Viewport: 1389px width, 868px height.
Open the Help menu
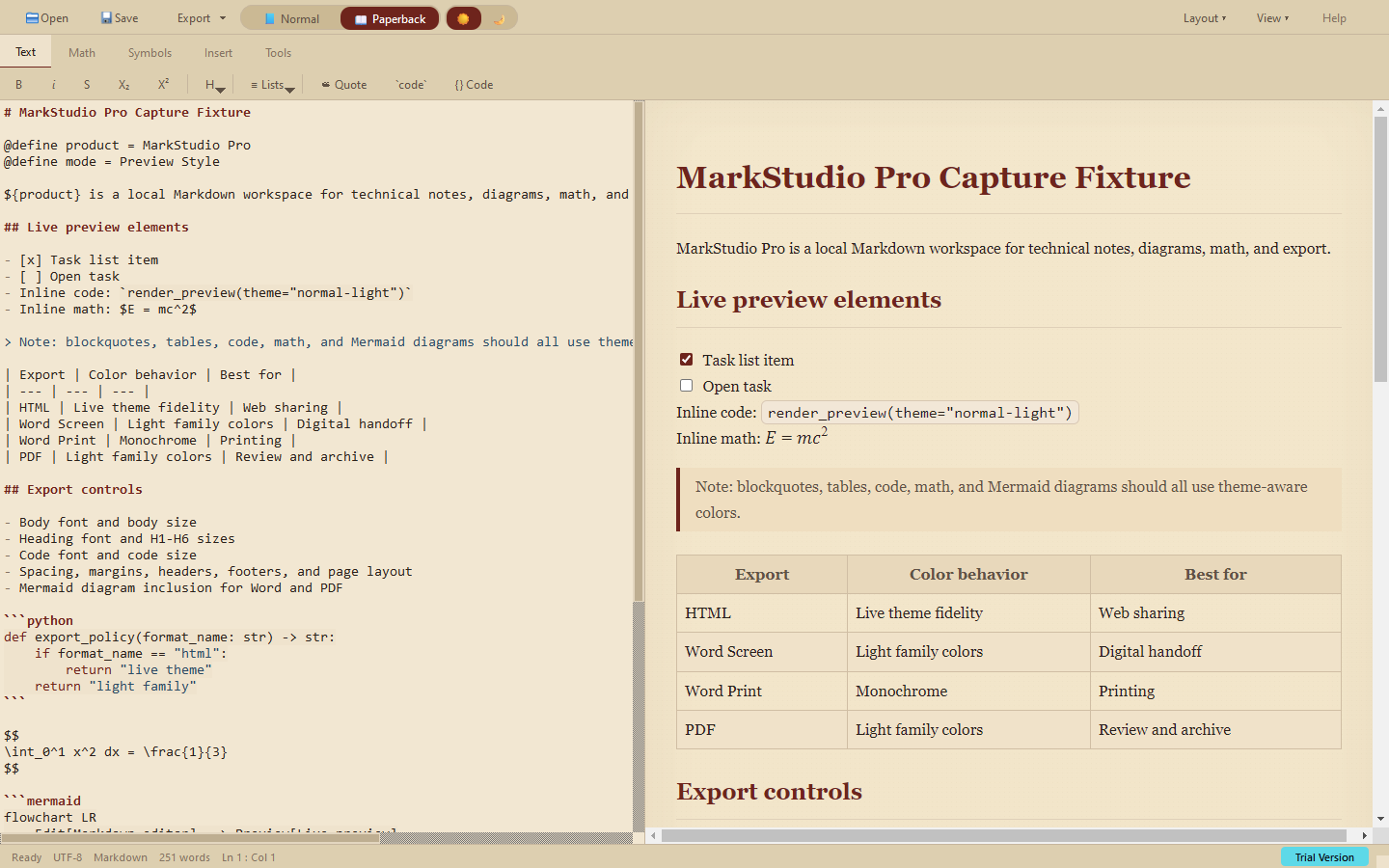coord(1334,18)
